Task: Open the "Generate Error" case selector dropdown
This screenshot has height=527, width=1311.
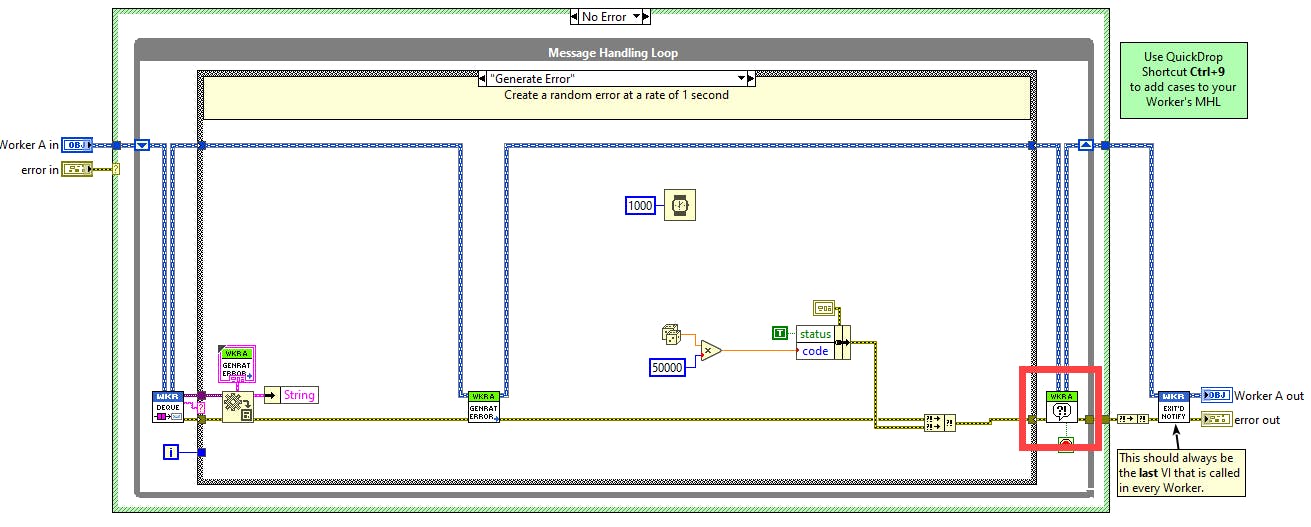Action: coord(743,78)
